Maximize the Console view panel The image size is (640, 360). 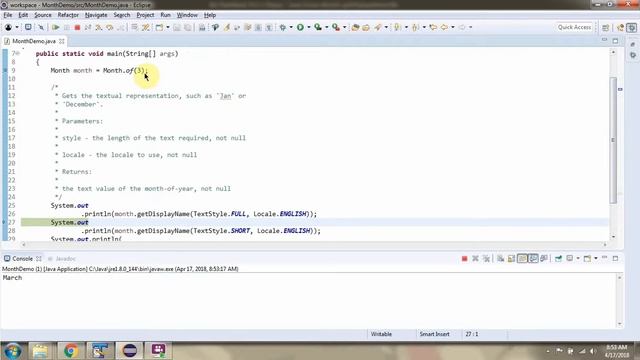[x=616, y=258]
